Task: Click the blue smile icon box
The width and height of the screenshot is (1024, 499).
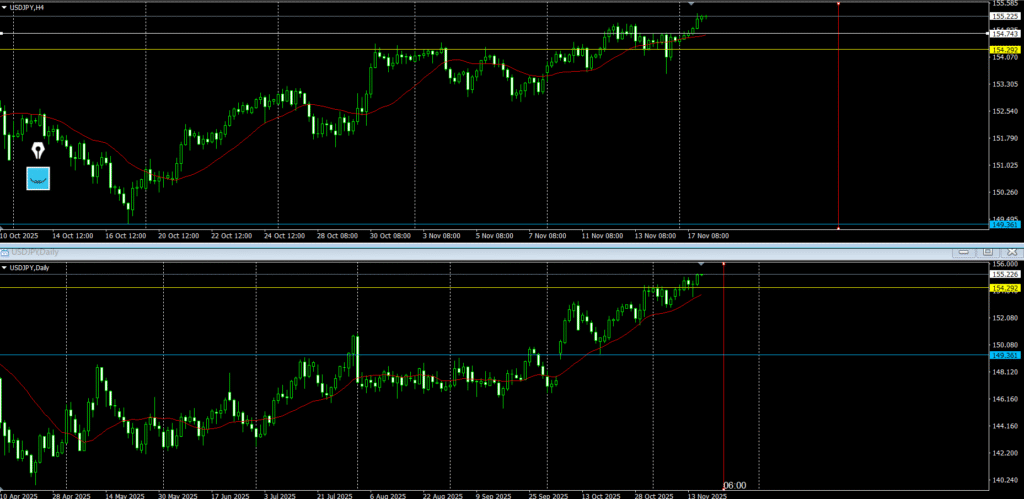Action: click(x=38, y=179)
